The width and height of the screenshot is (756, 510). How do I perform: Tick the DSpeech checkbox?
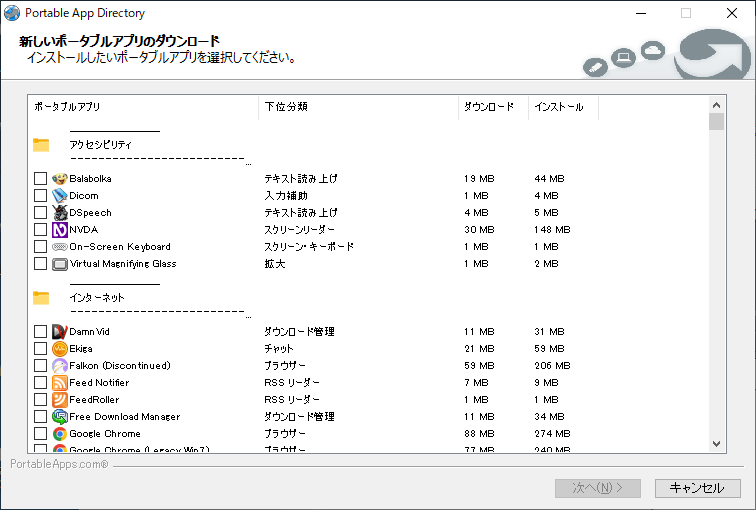40,213
